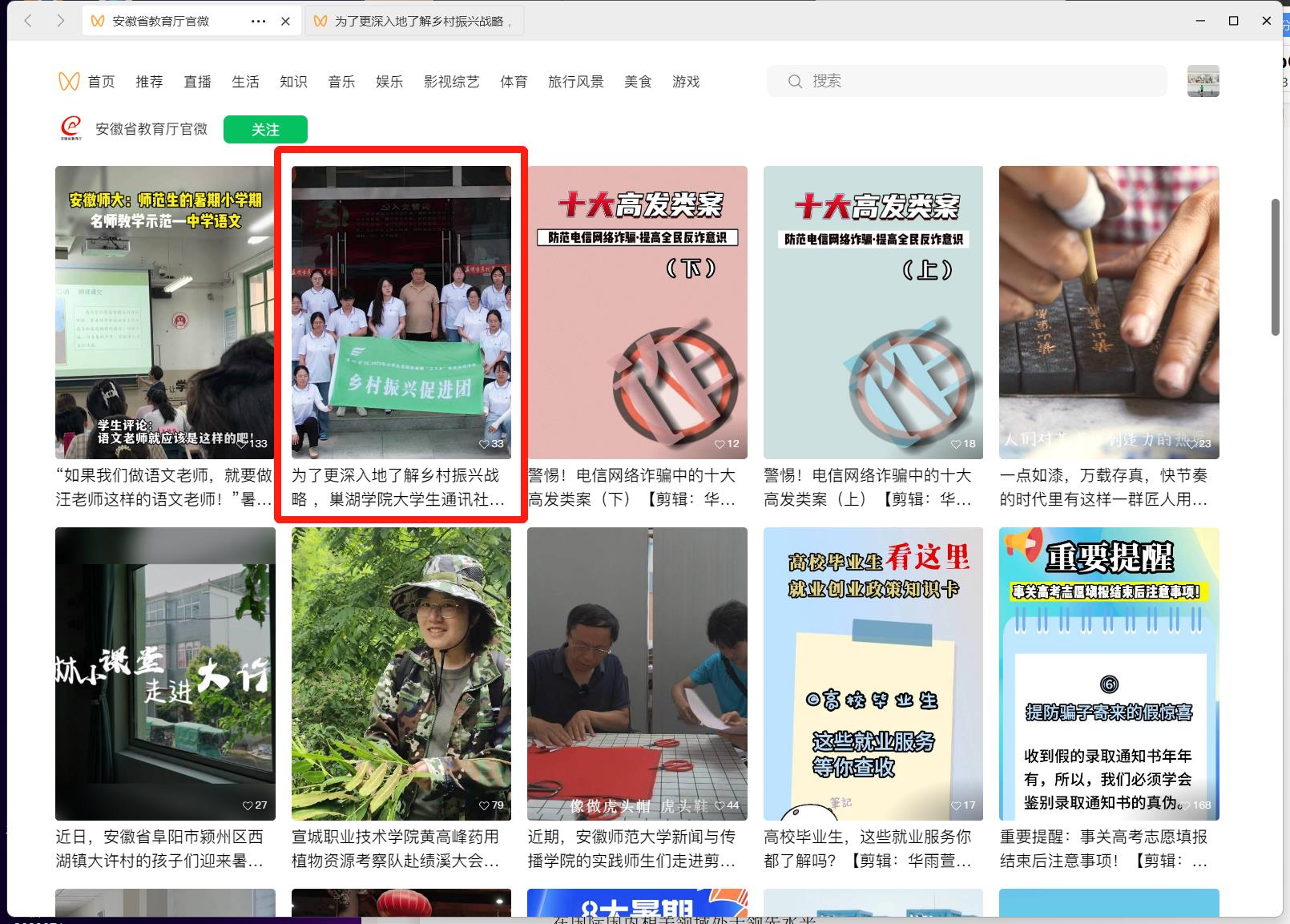Open the 十大高发类案（下）video thumbnail
The height and width of the screenshot is (924, 1290).
point(637,312)
